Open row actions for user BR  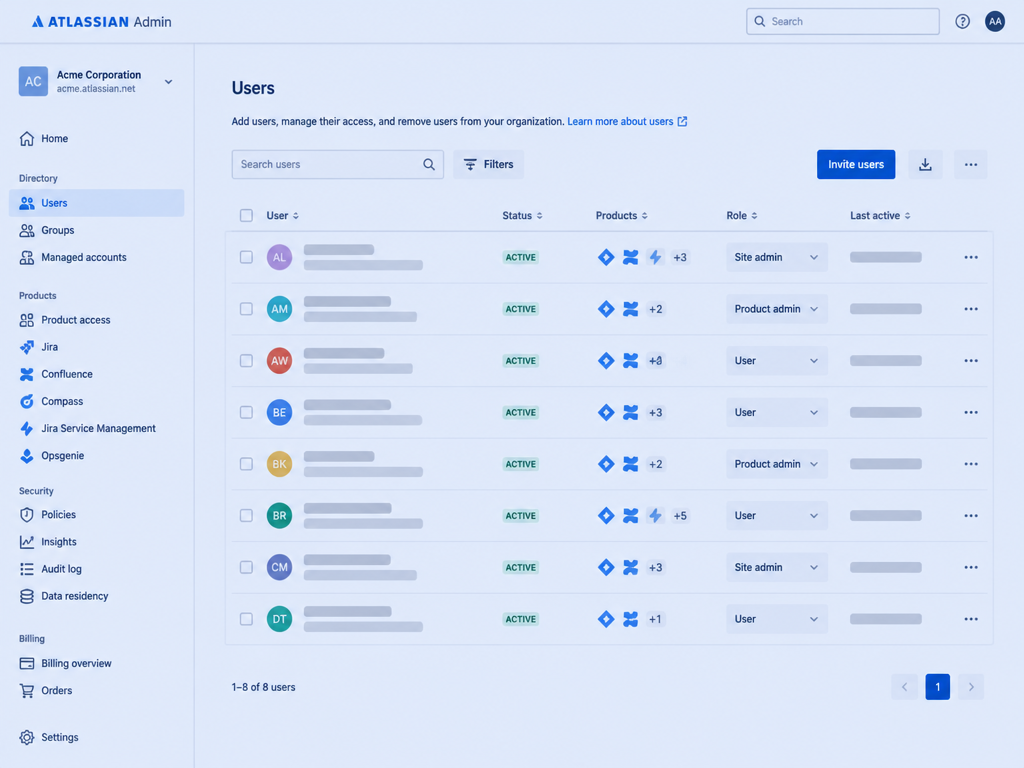tap(970, 515)
